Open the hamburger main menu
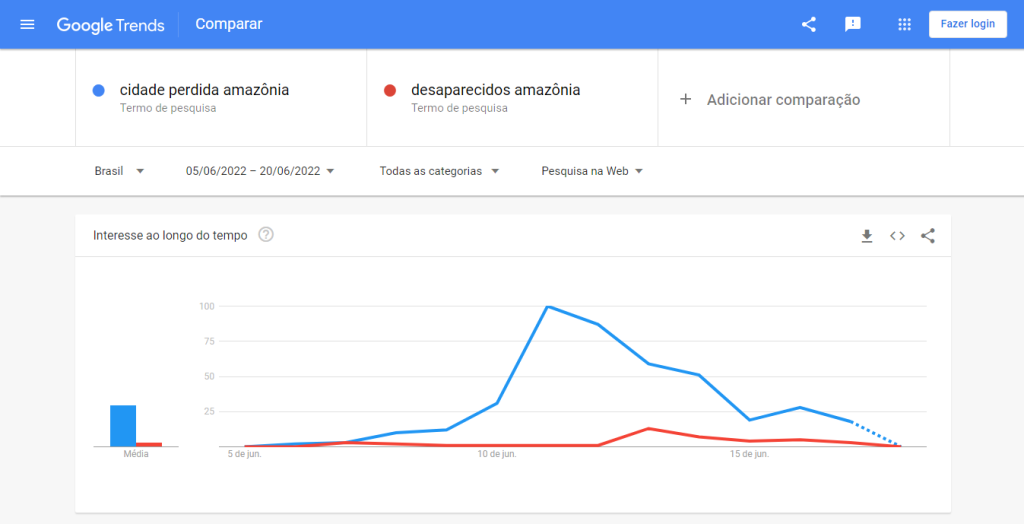The image size is (1024, 524). [27, 24]
